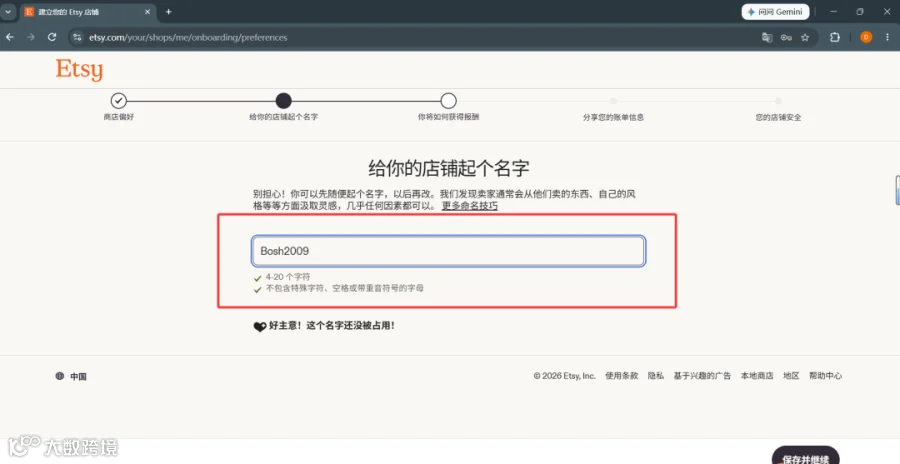Click the 您的店铺安全 step label
This screenshot has width=900, height=464.
[x=778, y=117]
